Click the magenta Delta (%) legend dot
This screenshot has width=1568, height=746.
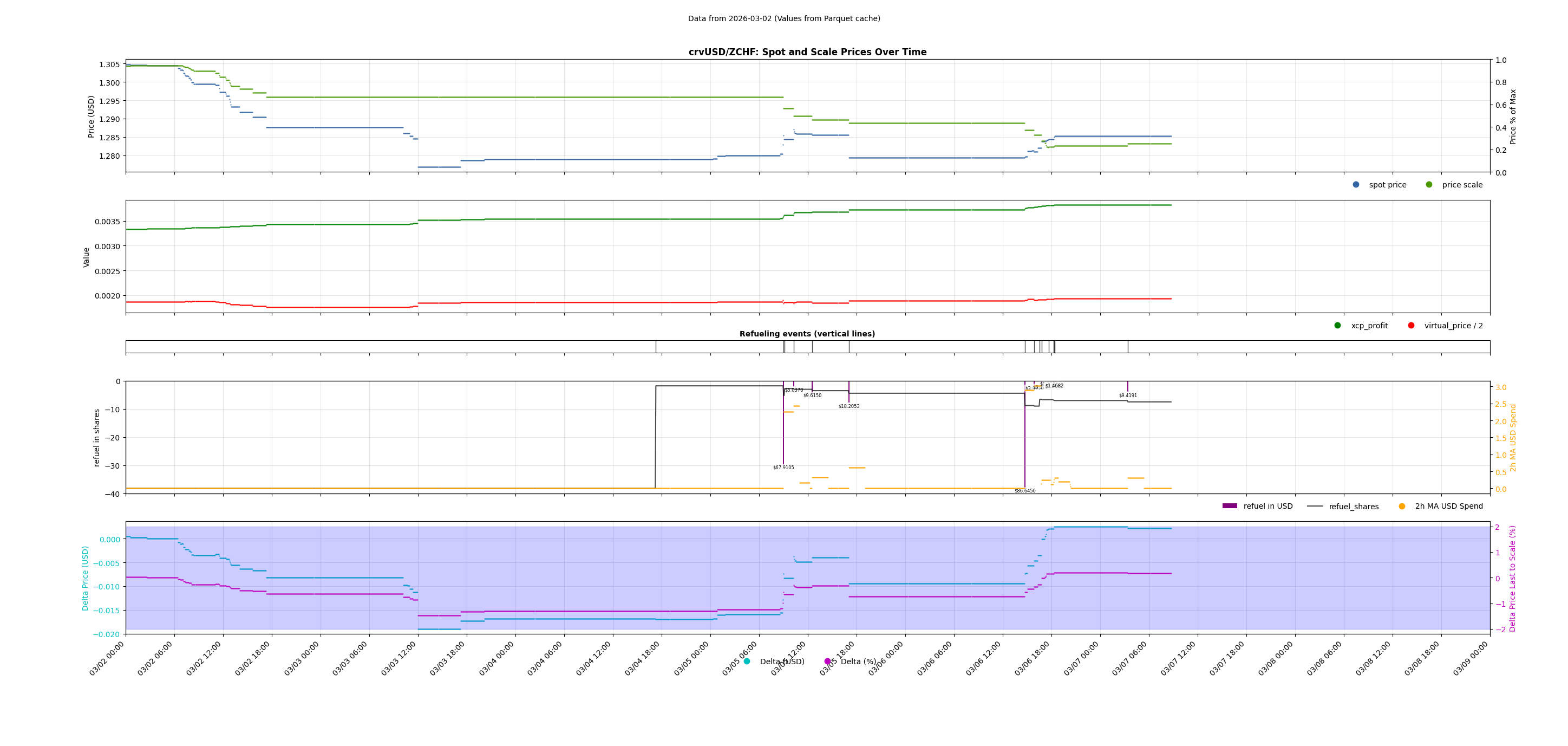pos(827,661)
